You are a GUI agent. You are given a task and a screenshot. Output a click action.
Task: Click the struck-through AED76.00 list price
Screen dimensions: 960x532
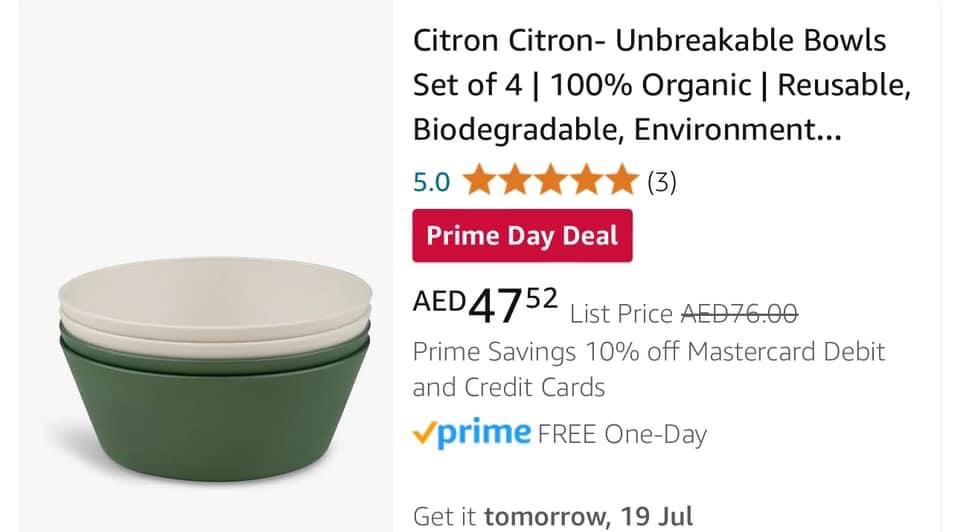click(740, 314)
